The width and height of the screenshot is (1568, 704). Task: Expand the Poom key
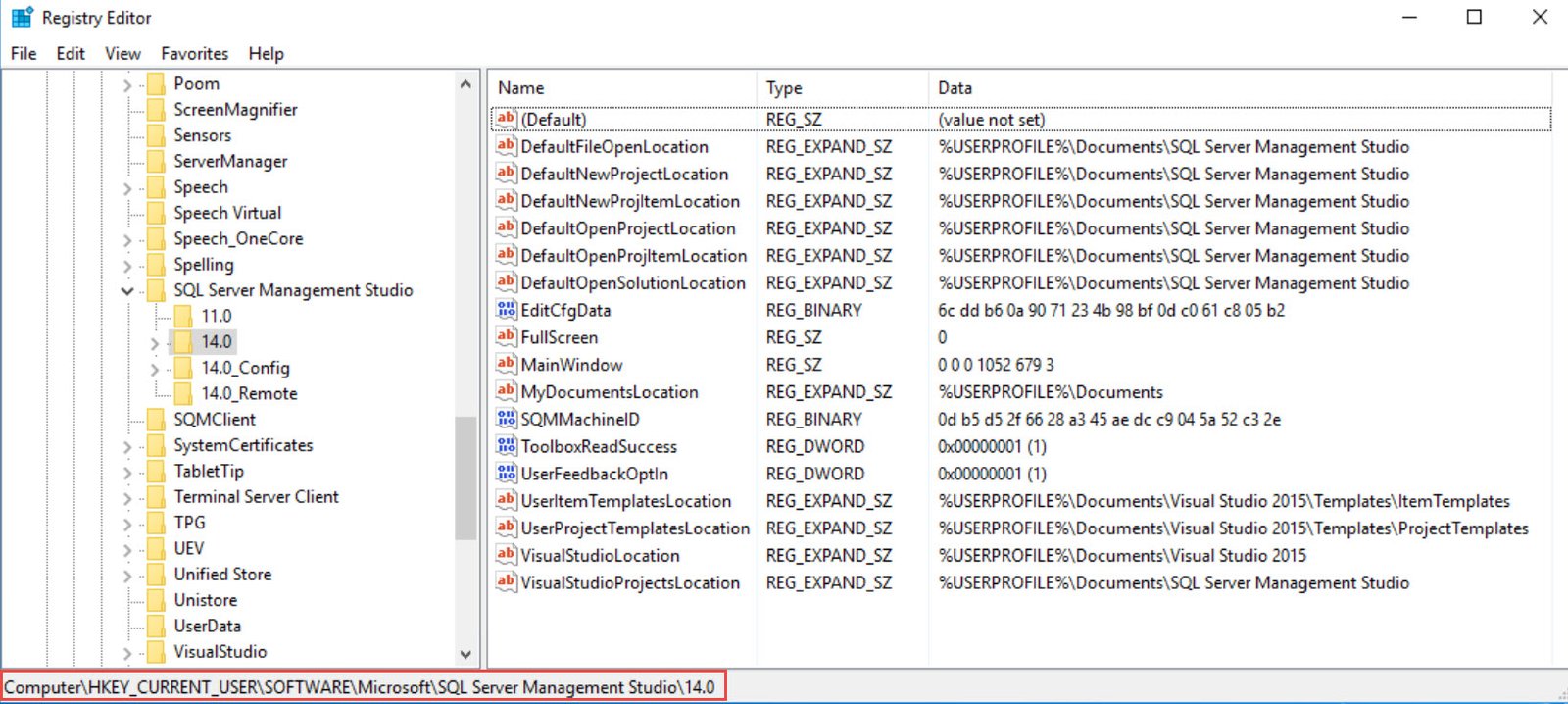tap(127, 85)
